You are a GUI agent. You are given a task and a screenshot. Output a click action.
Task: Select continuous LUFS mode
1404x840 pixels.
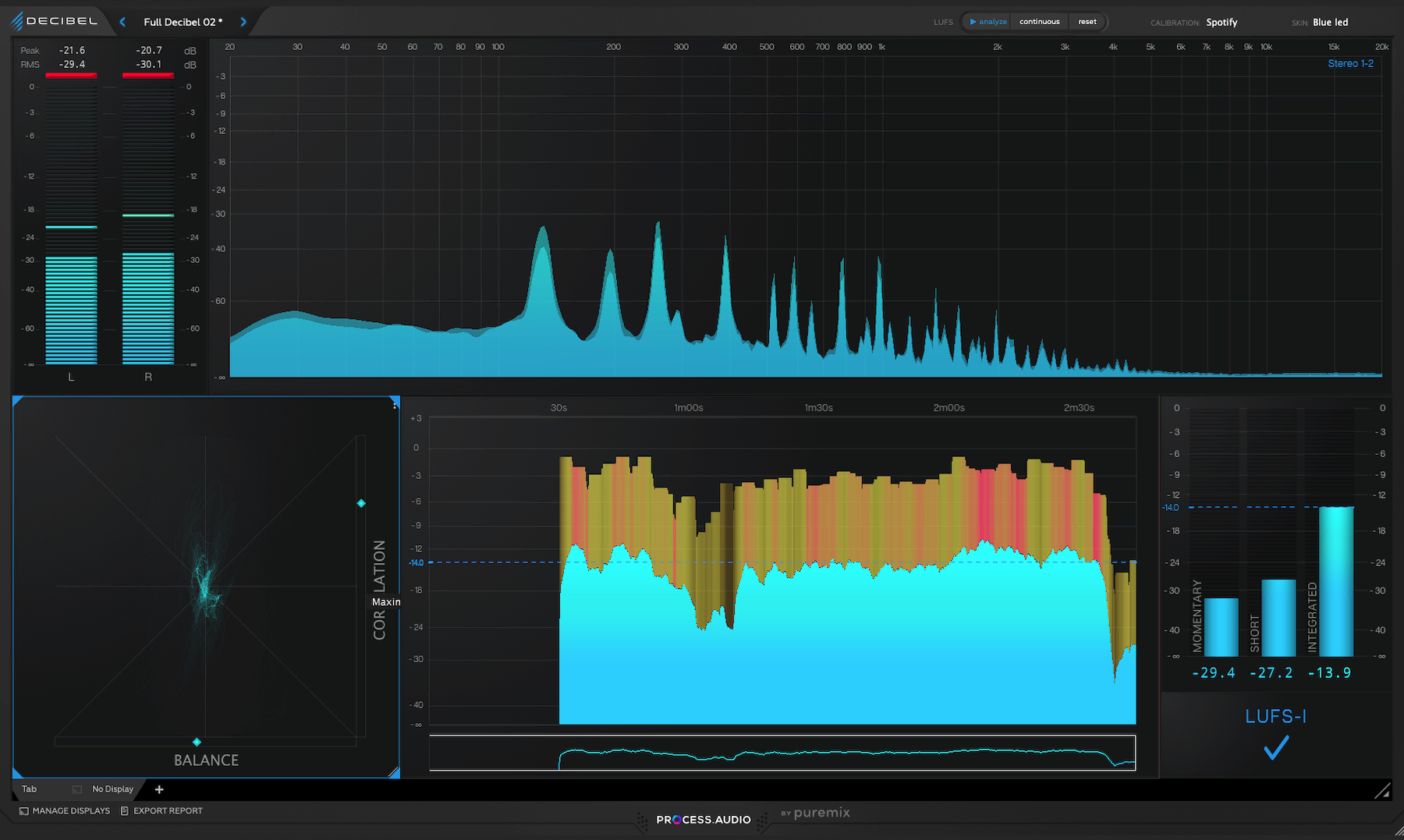[x=1039, y=22]
